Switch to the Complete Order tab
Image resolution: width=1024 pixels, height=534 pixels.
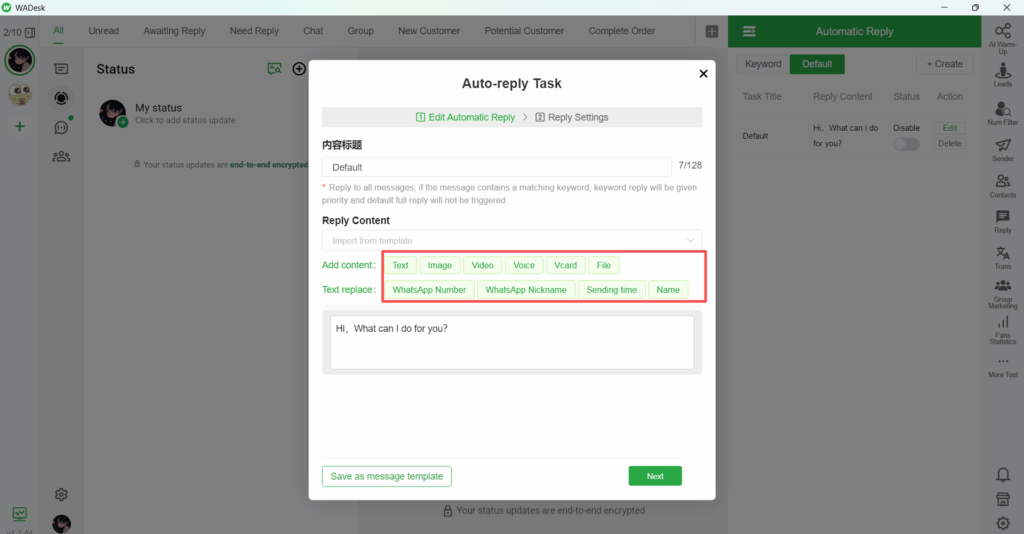[622, 31]
